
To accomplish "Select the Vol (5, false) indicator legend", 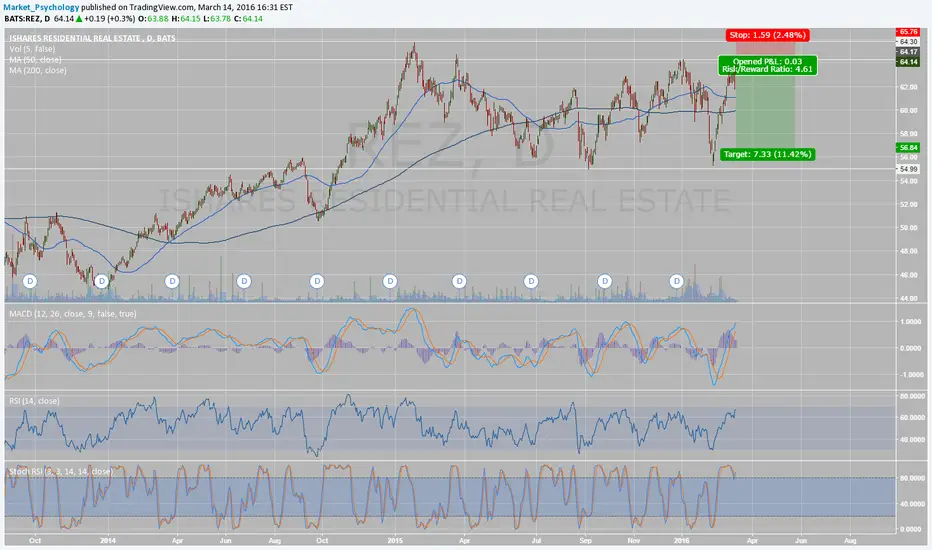I will click(32, 49).
